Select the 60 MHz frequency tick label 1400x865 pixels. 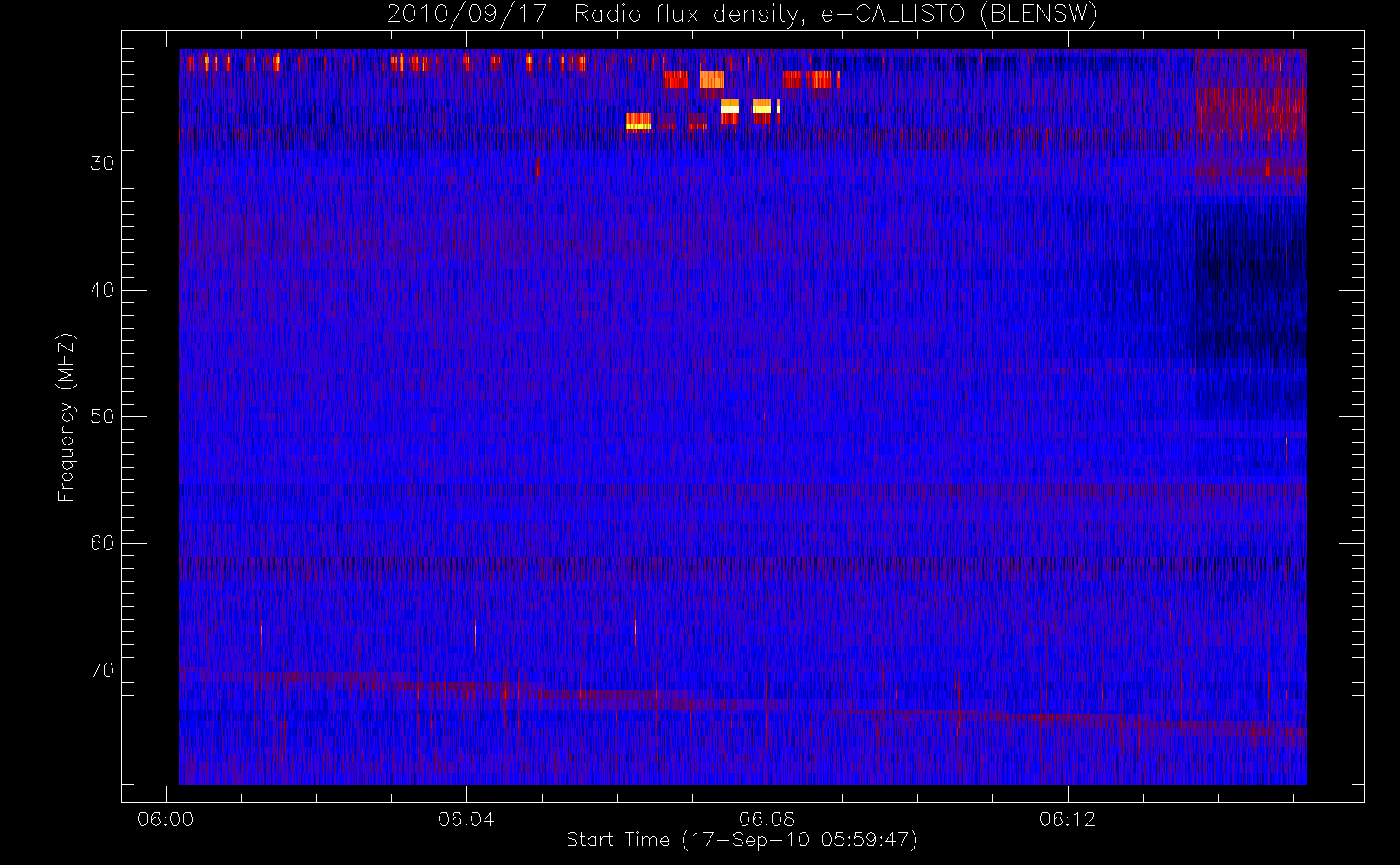point(102,543)
